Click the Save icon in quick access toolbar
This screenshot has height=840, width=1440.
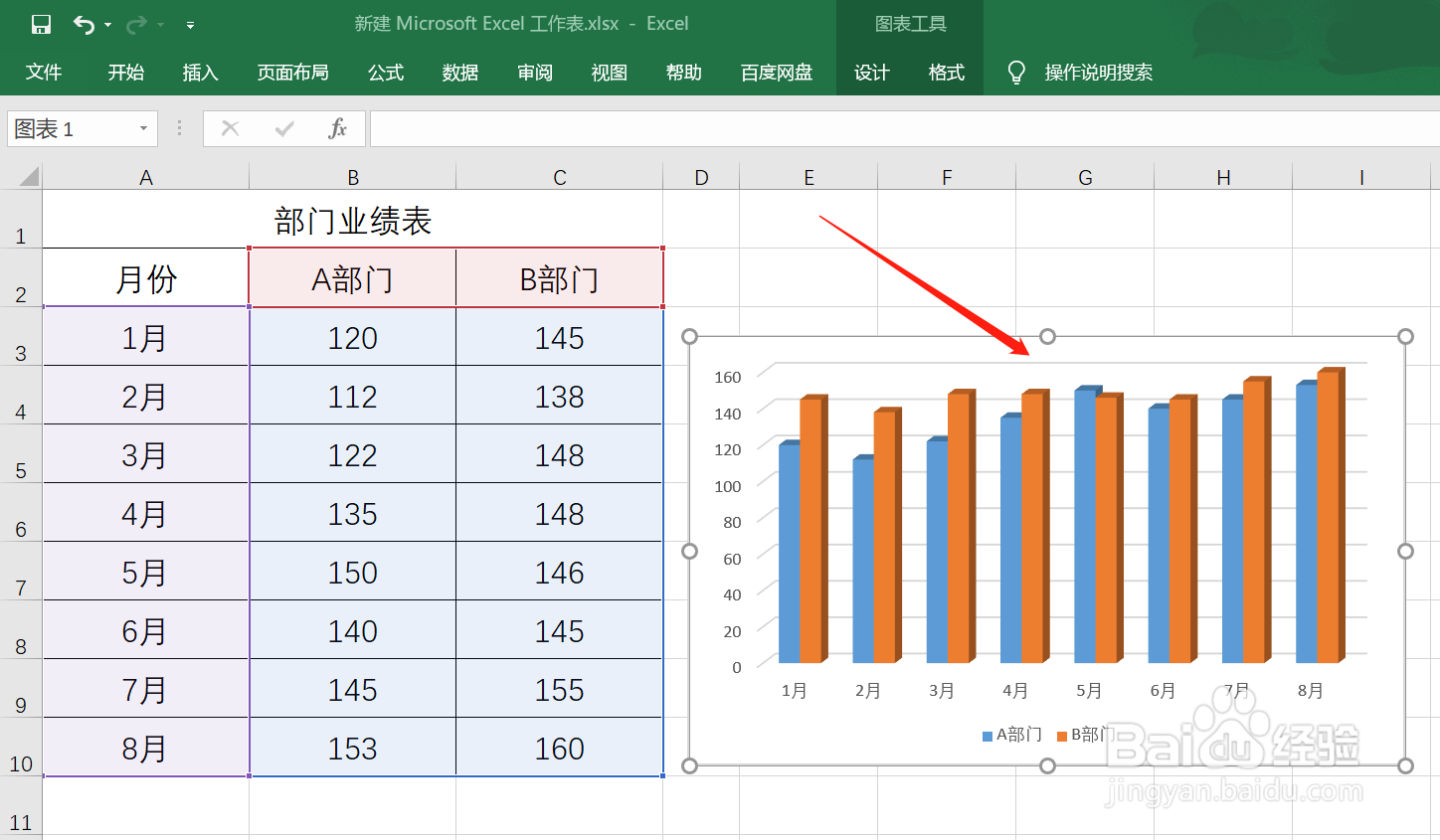point(41,24)
